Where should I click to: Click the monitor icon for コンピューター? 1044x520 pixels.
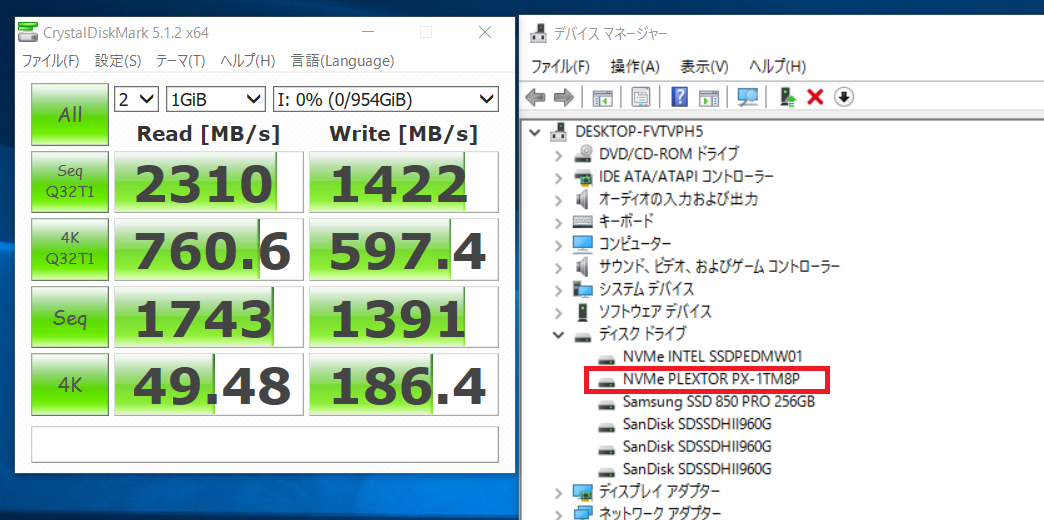click(x=582, y=244)
